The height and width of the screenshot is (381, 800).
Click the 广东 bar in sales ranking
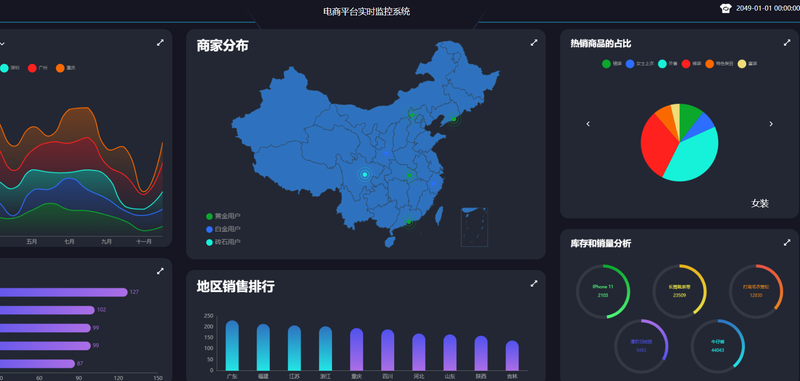click(232, 345)
